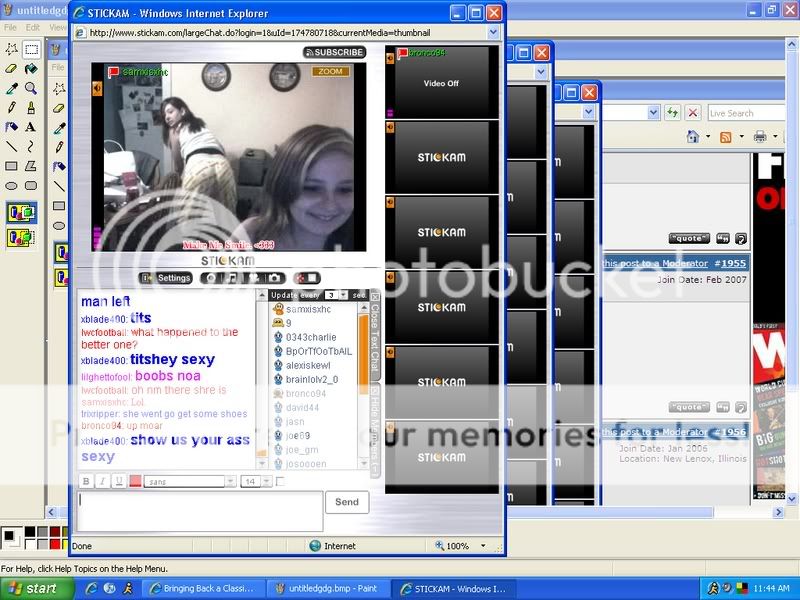Viewport: 800px width, 600px height.
Task: Select the Pencil tool in Paint
Action: [x=12, y=107]
